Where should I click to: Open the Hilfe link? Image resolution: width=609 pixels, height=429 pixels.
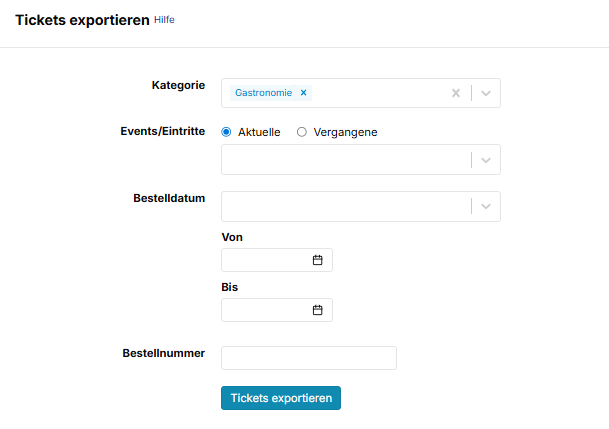(164, 20)
